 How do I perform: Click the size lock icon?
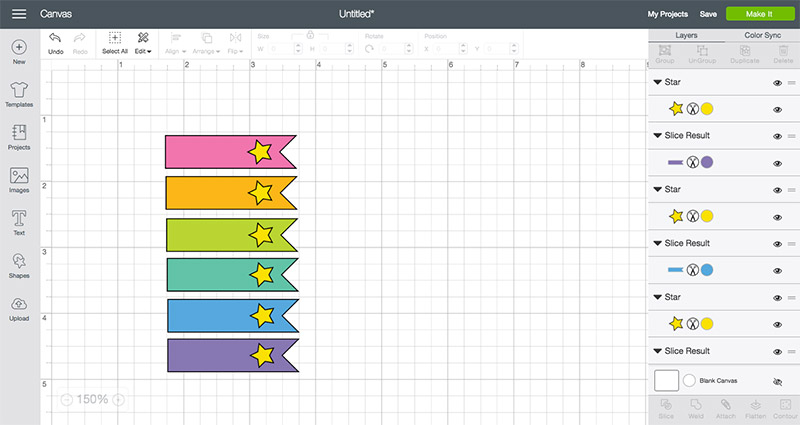pos(310,35)
